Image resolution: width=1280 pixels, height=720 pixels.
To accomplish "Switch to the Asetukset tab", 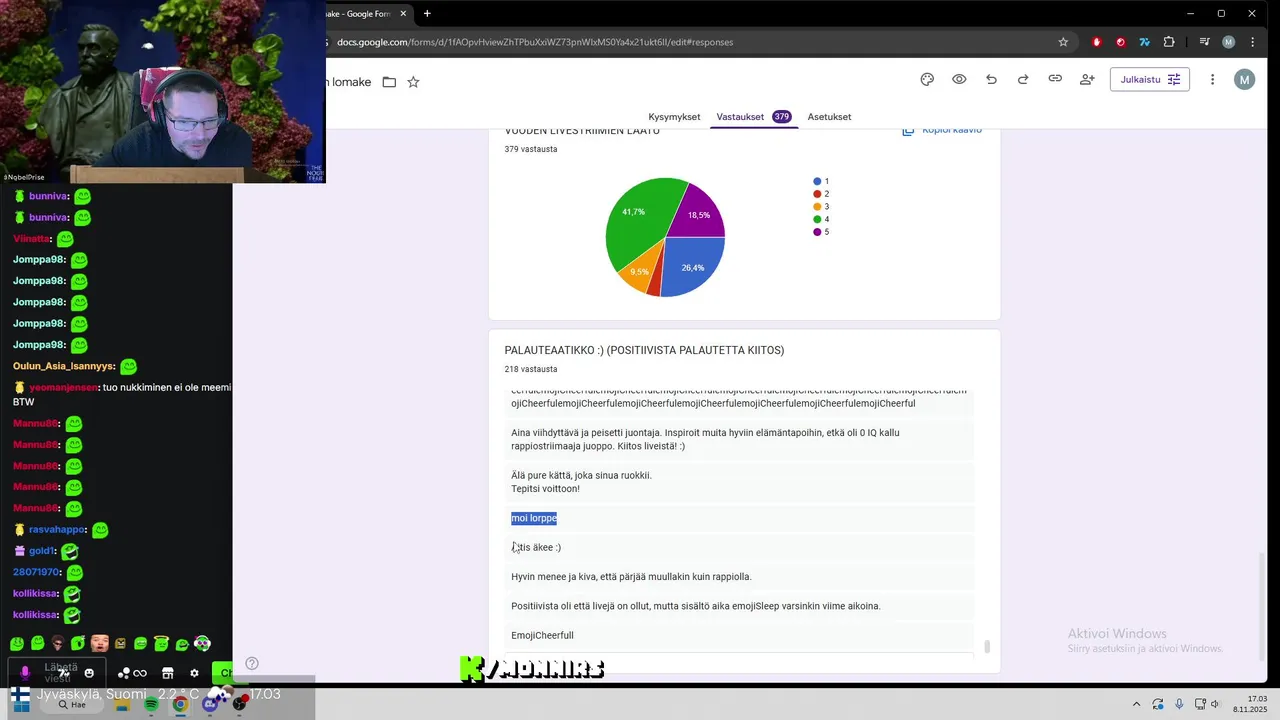I will 829,117.
